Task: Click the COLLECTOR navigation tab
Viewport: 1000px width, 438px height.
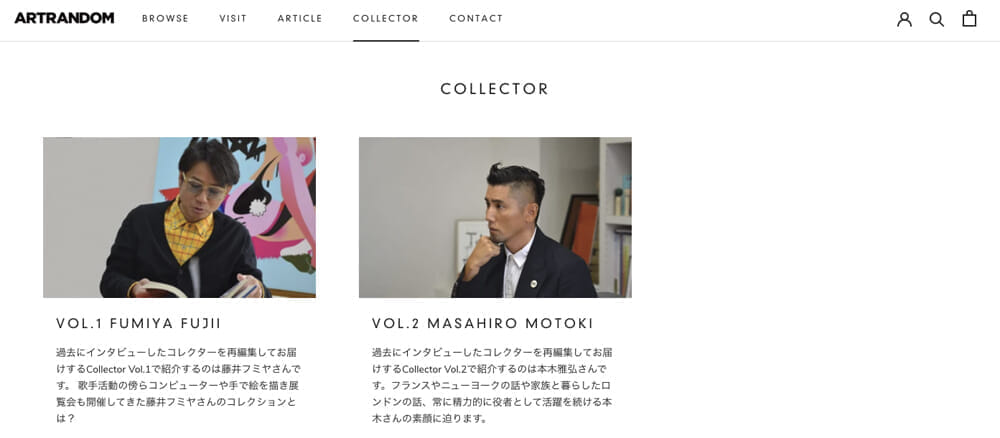Action: (x=386, y=18)
